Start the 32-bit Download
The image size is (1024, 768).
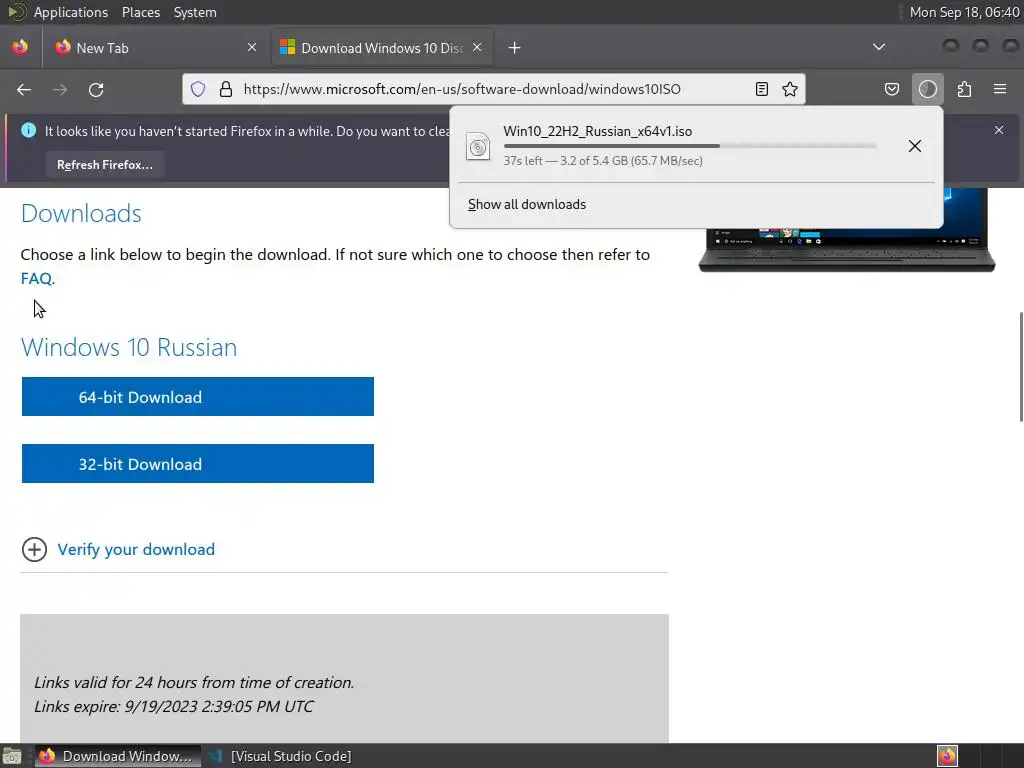pos(198,464)
